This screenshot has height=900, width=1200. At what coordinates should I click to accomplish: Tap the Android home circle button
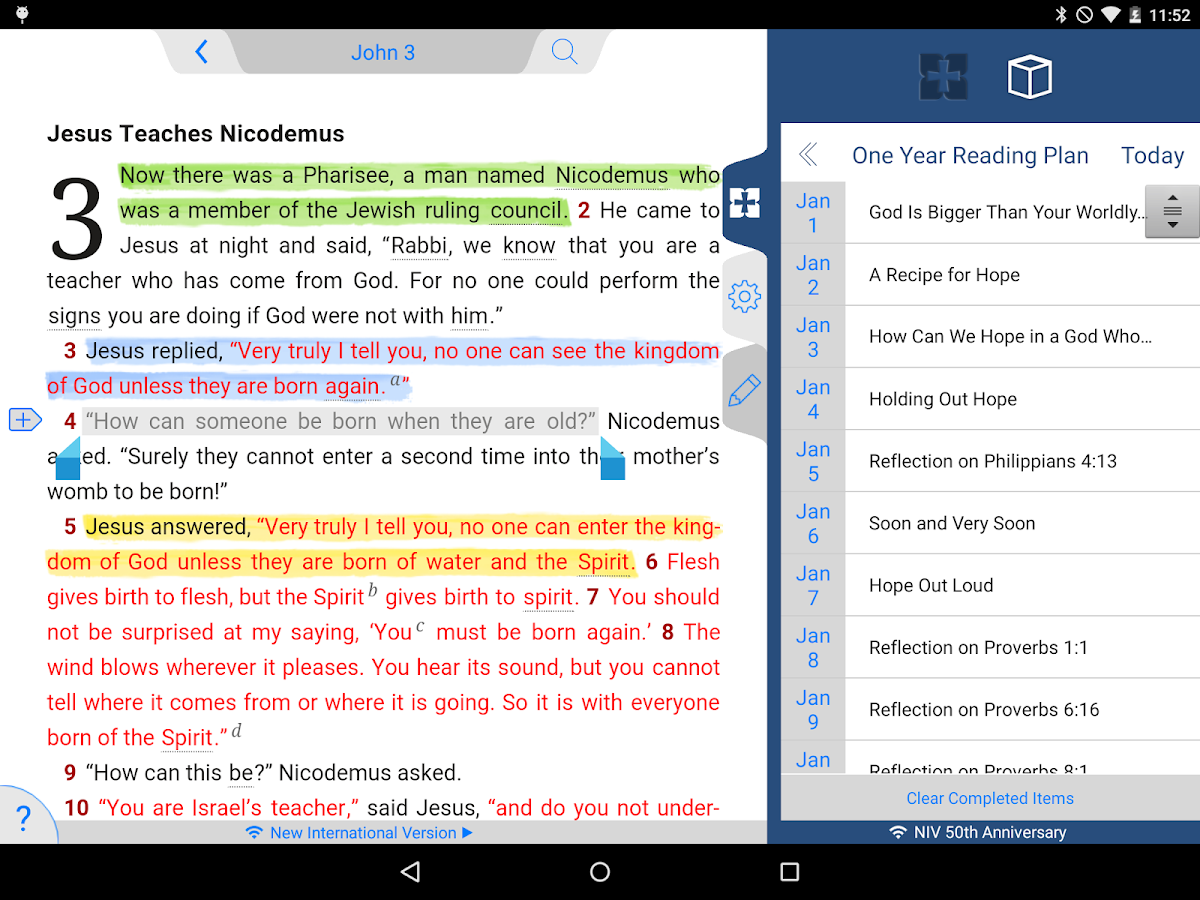tap(600, 872)
